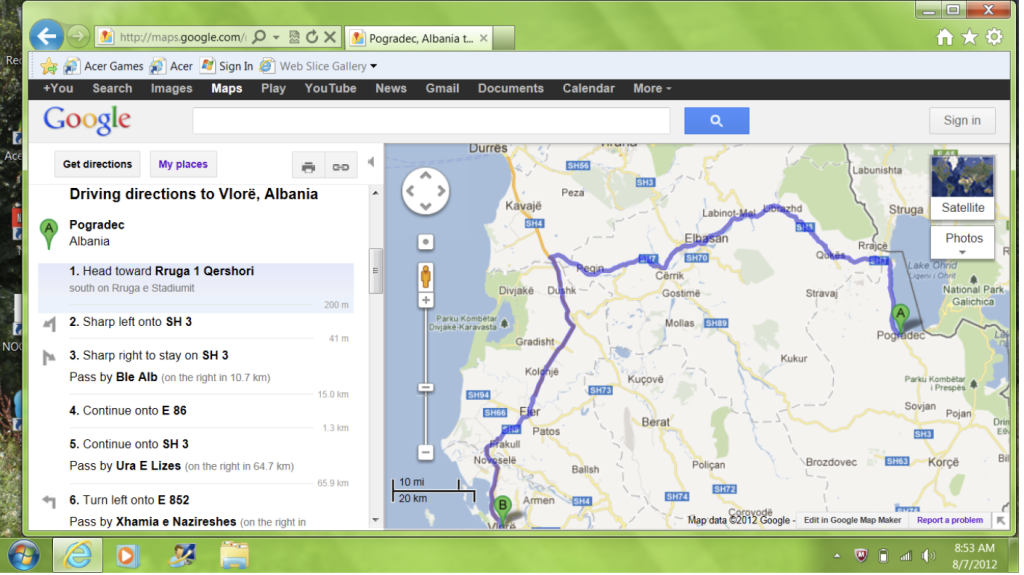Image resolution: width=1024 pixels, height=575 pixels.
Task: Click Edit in Google Map Maker link
Action: tap(853, 521)
